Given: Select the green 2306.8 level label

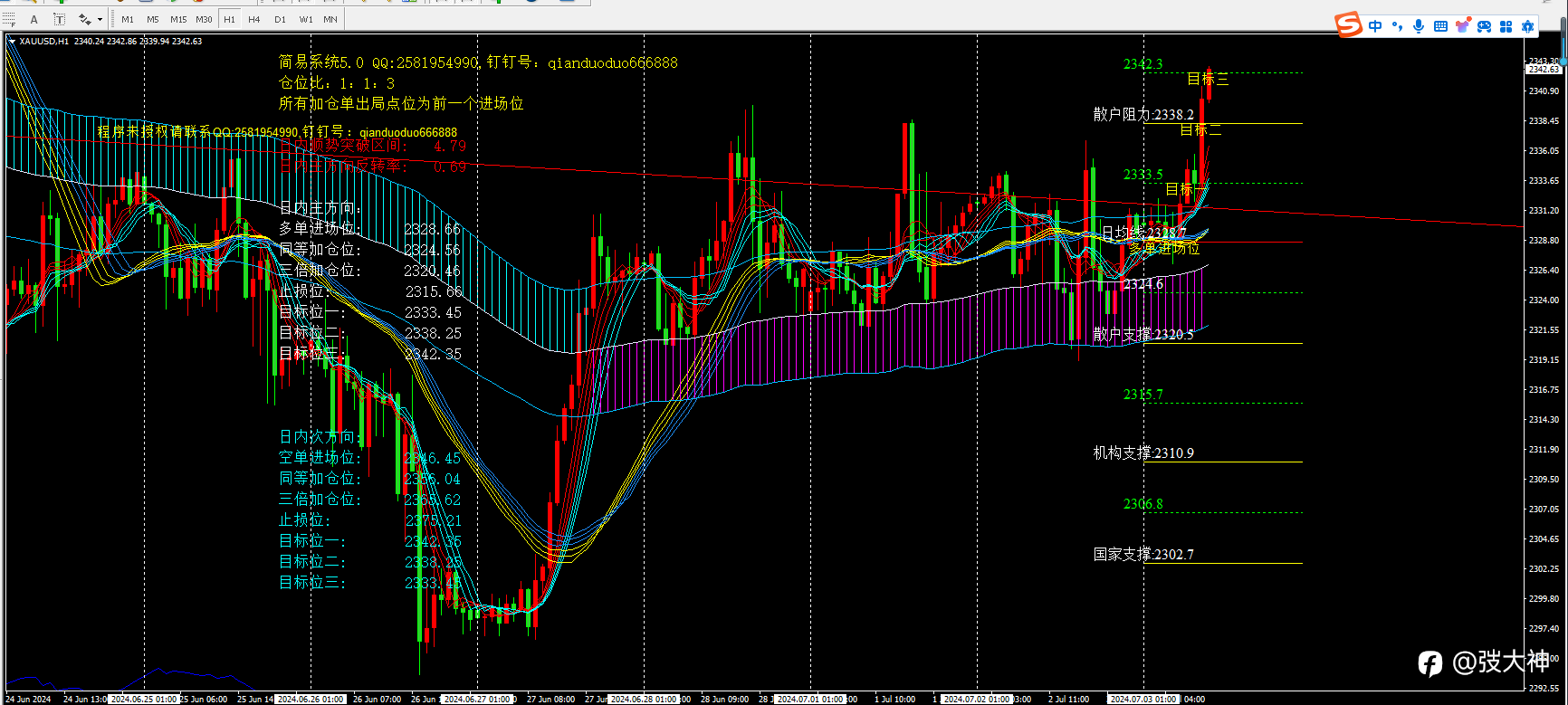Looking at the screenshot, I should (x=1143, y=504).
